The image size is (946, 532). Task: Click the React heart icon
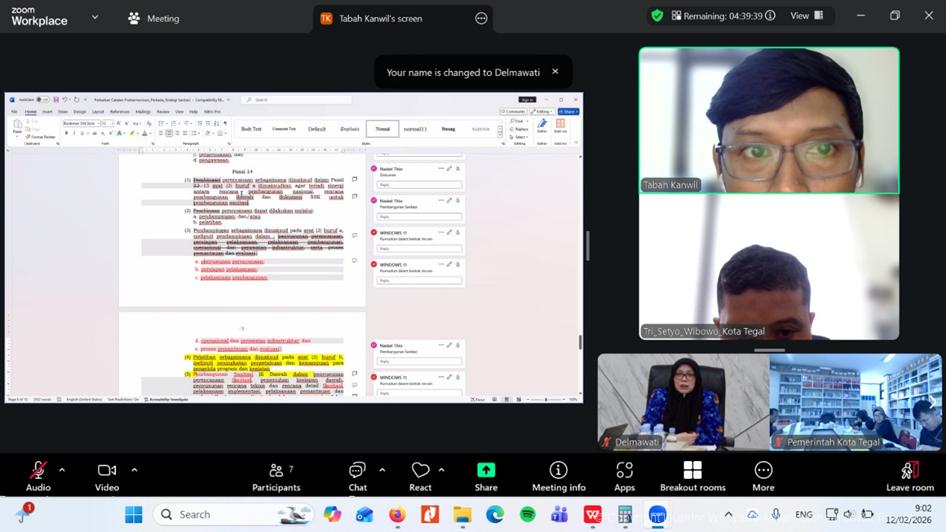(421, 471)
